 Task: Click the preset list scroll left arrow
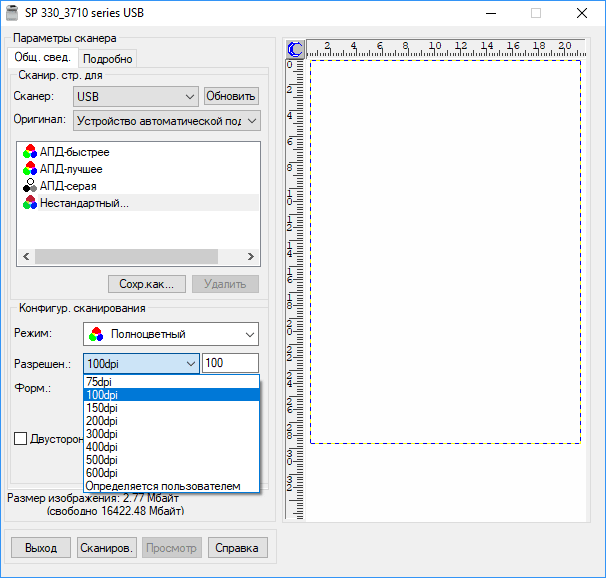point(26,257)
